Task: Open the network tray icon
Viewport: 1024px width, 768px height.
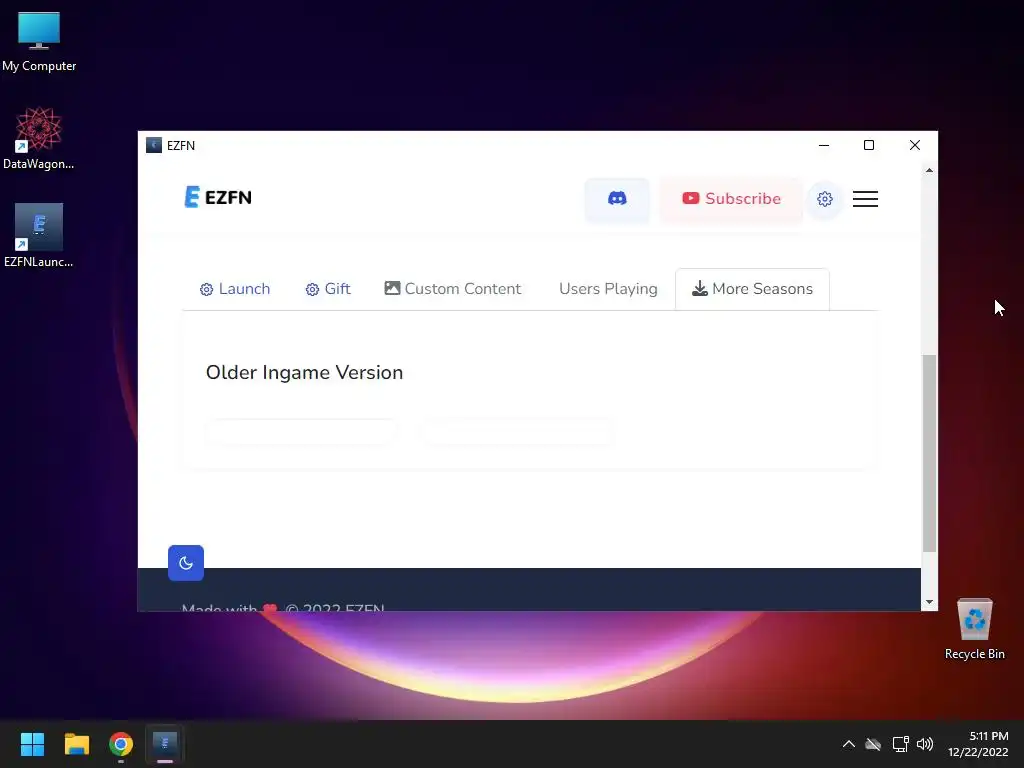Action: pos(901,744)
